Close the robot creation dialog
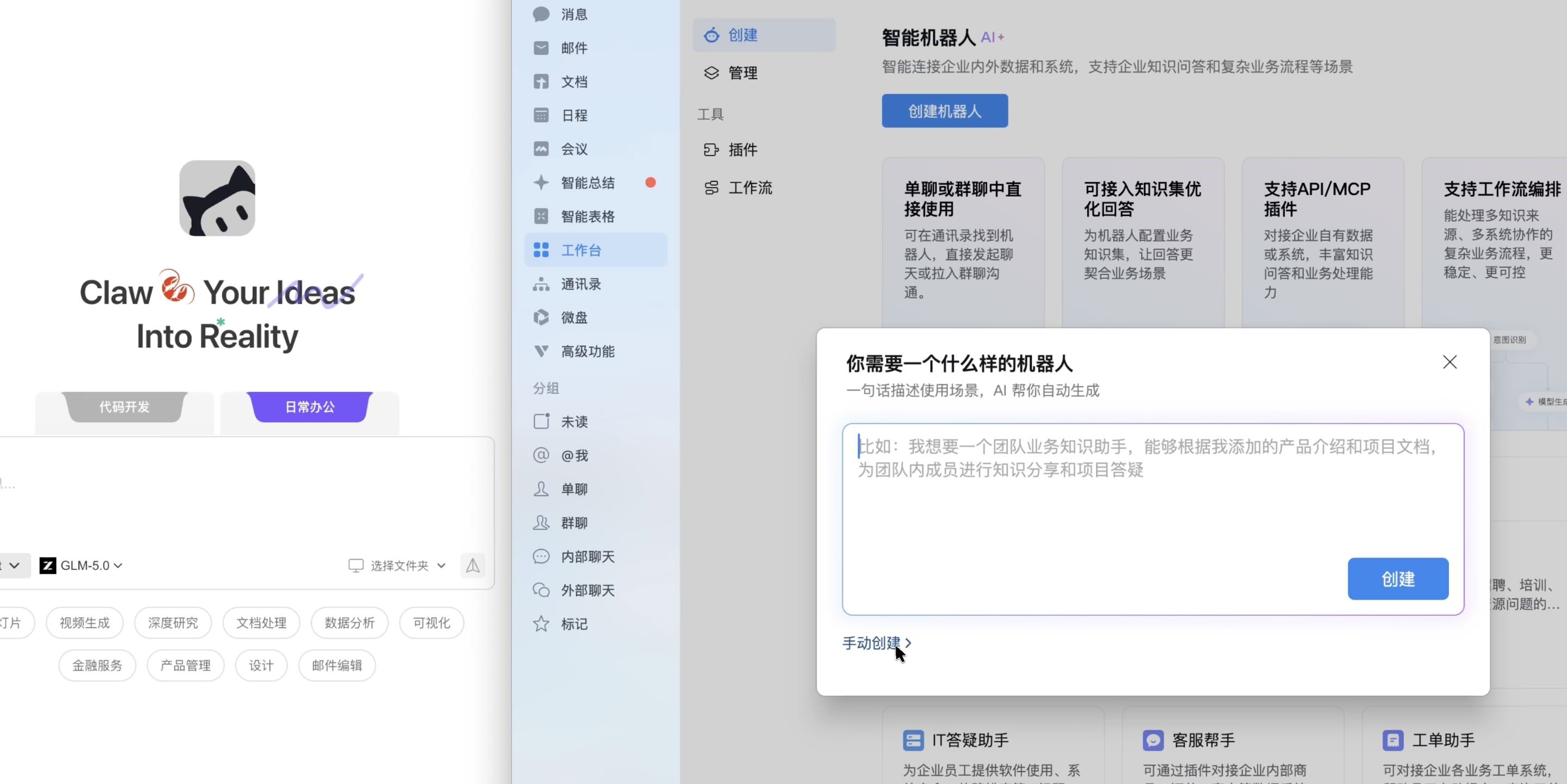1567x784 pixels. coord(1449,363)
